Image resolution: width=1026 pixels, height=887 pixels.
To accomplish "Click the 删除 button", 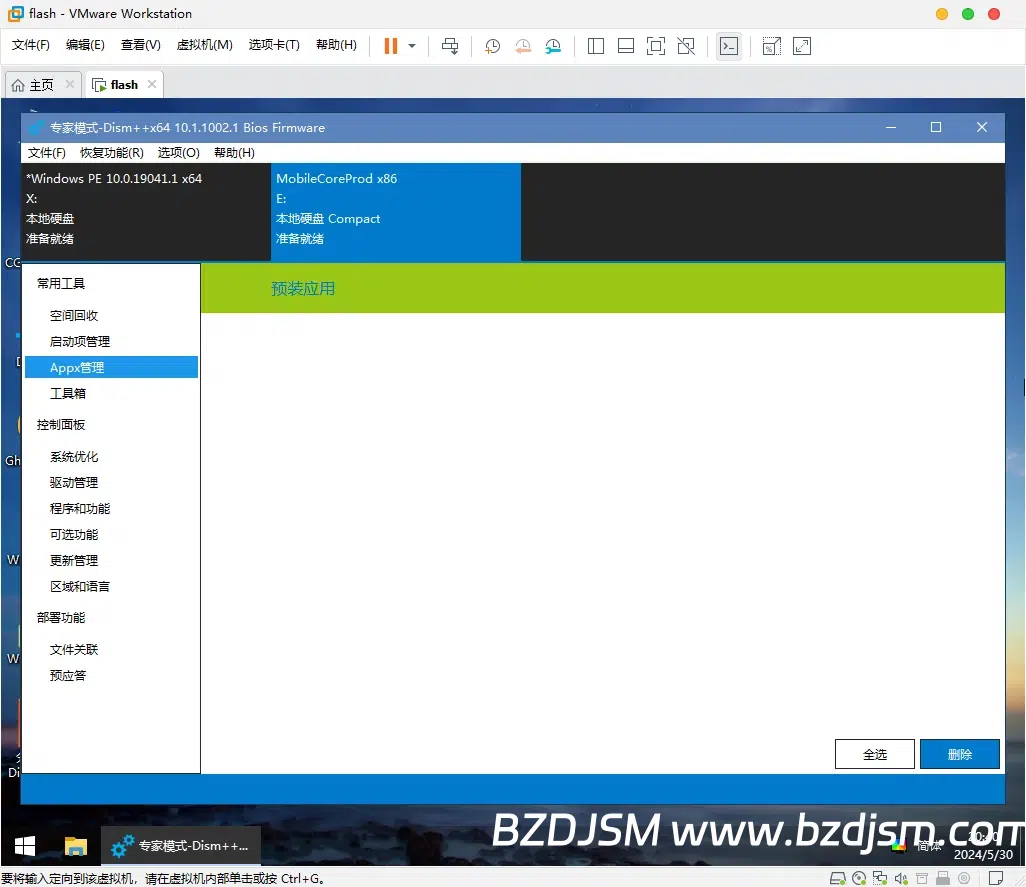I will (x=960, y=754).
